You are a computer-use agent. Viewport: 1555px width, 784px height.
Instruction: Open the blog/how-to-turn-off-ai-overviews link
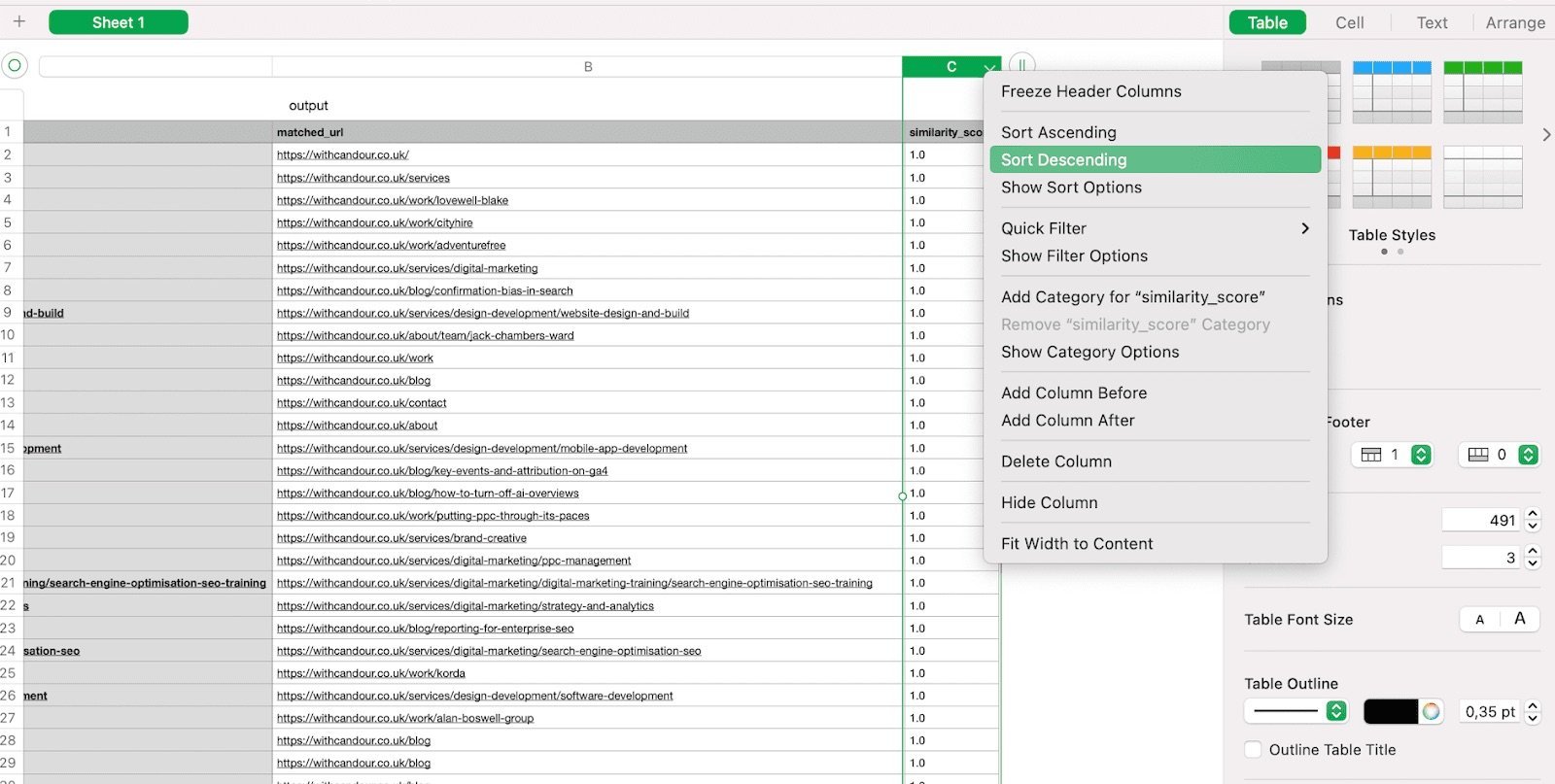tap(428, 494)
